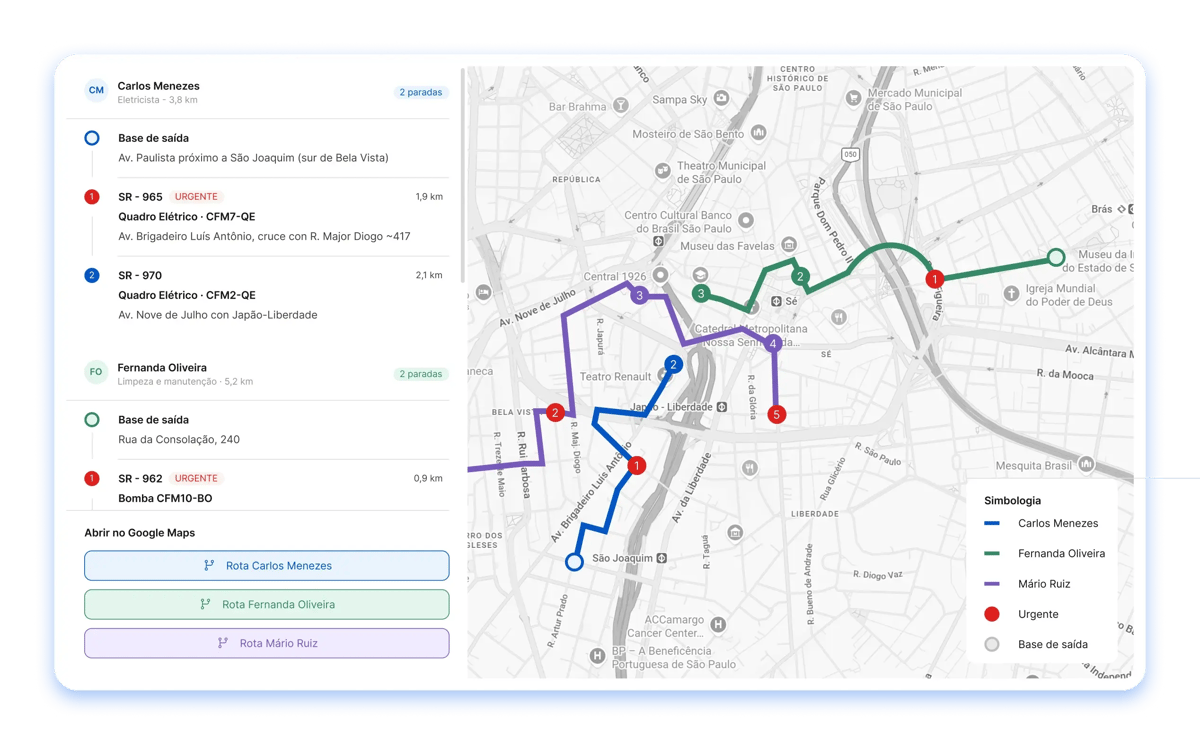Click Museu das Favelas icon

click(789, 245)
